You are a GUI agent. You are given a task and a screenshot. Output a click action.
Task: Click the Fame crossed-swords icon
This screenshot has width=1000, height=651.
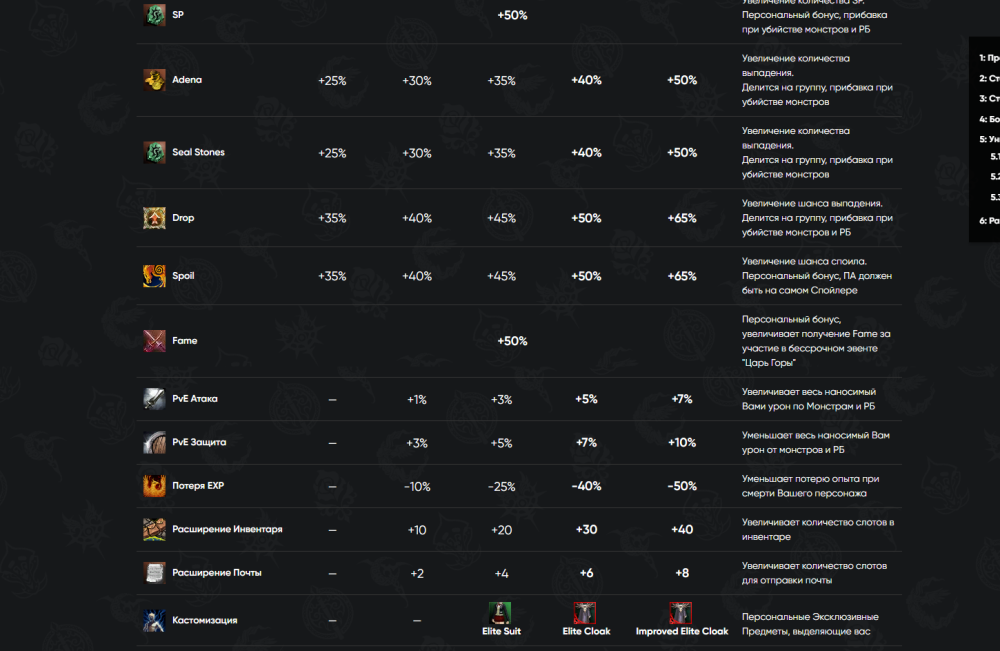pos(154,341)
